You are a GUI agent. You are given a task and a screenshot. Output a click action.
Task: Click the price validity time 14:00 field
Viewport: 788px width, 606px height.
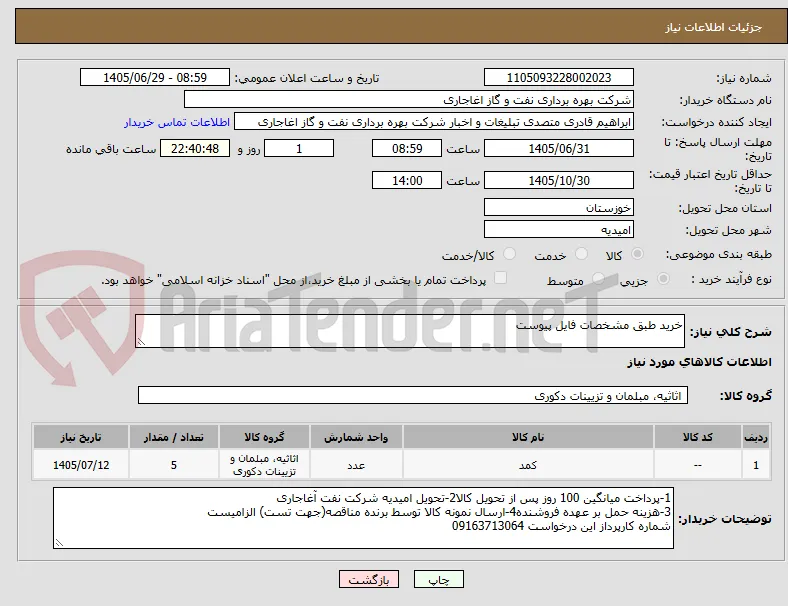pyautogui.click(x=407, y=180)
